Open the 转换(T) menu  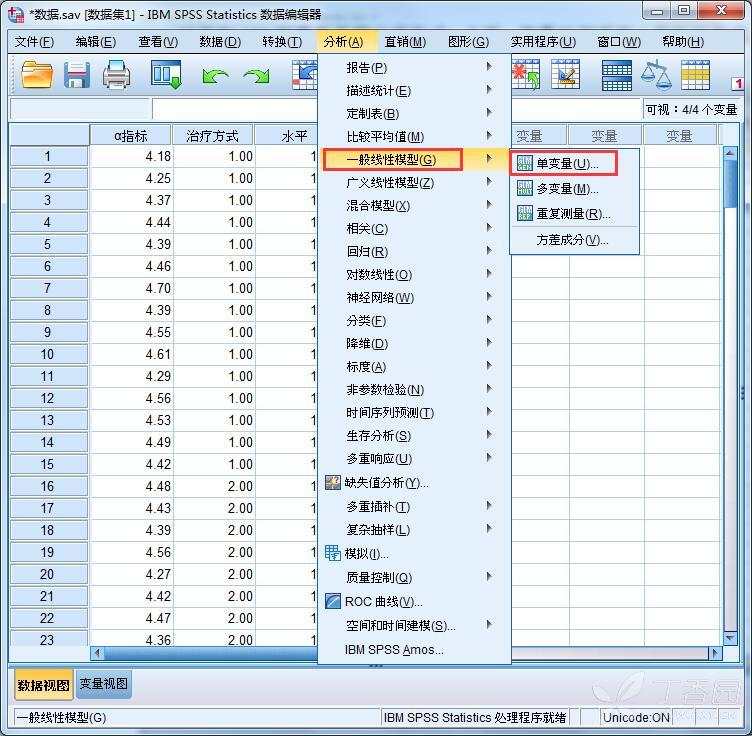click(282, 42)
